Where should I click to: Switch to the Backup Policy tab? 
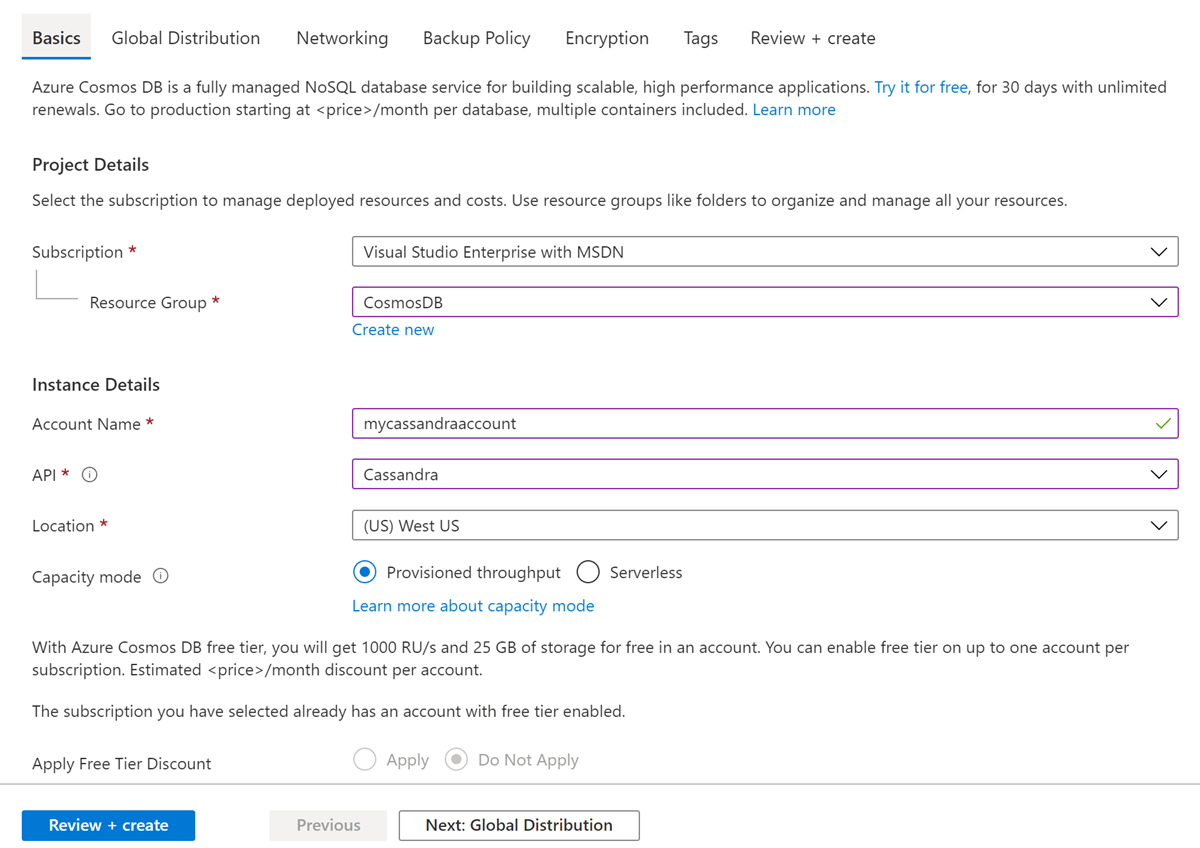click(476, 37)
